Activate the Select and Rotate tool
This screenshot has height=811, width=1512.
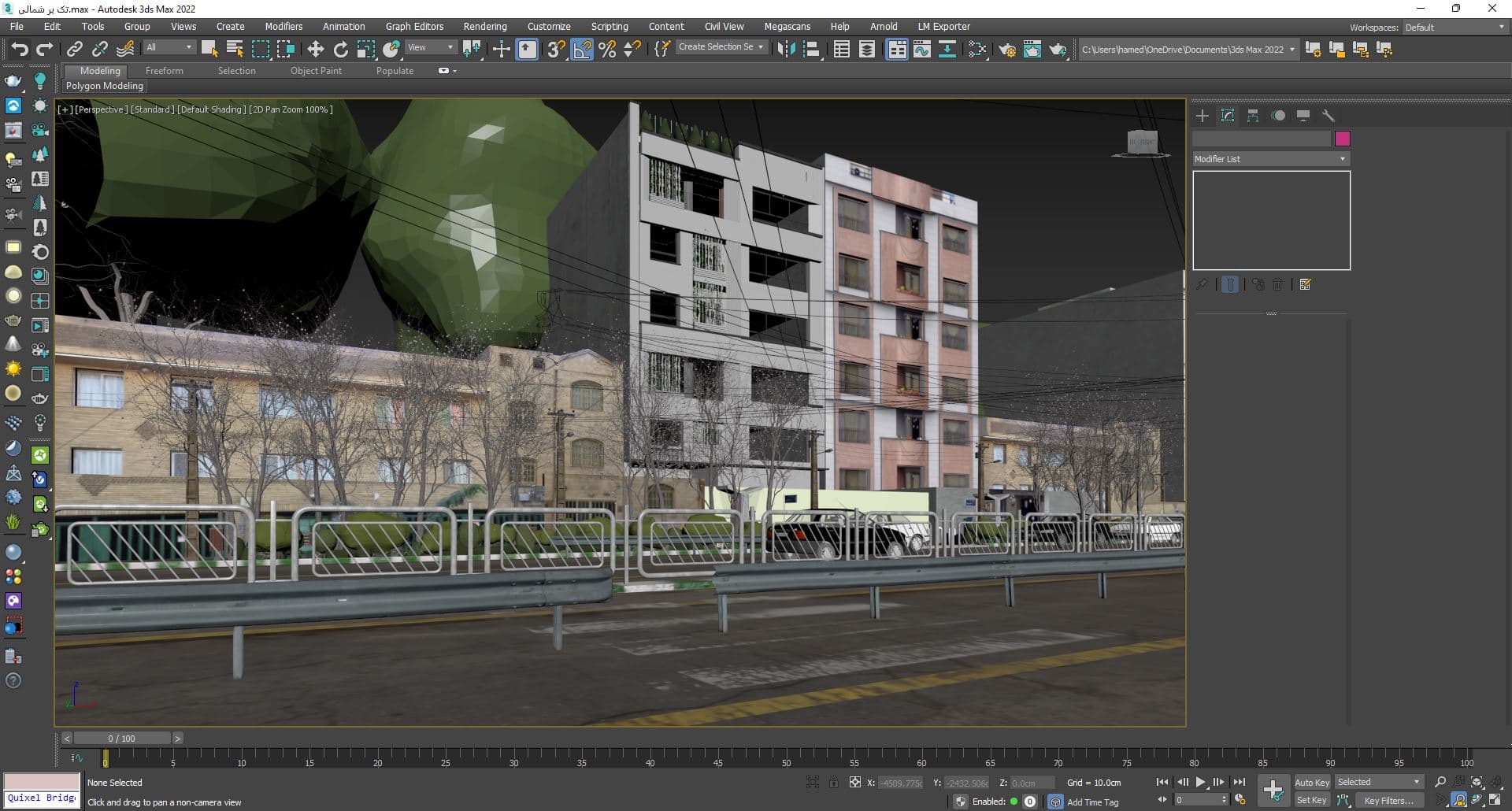[x=341, y=50]
